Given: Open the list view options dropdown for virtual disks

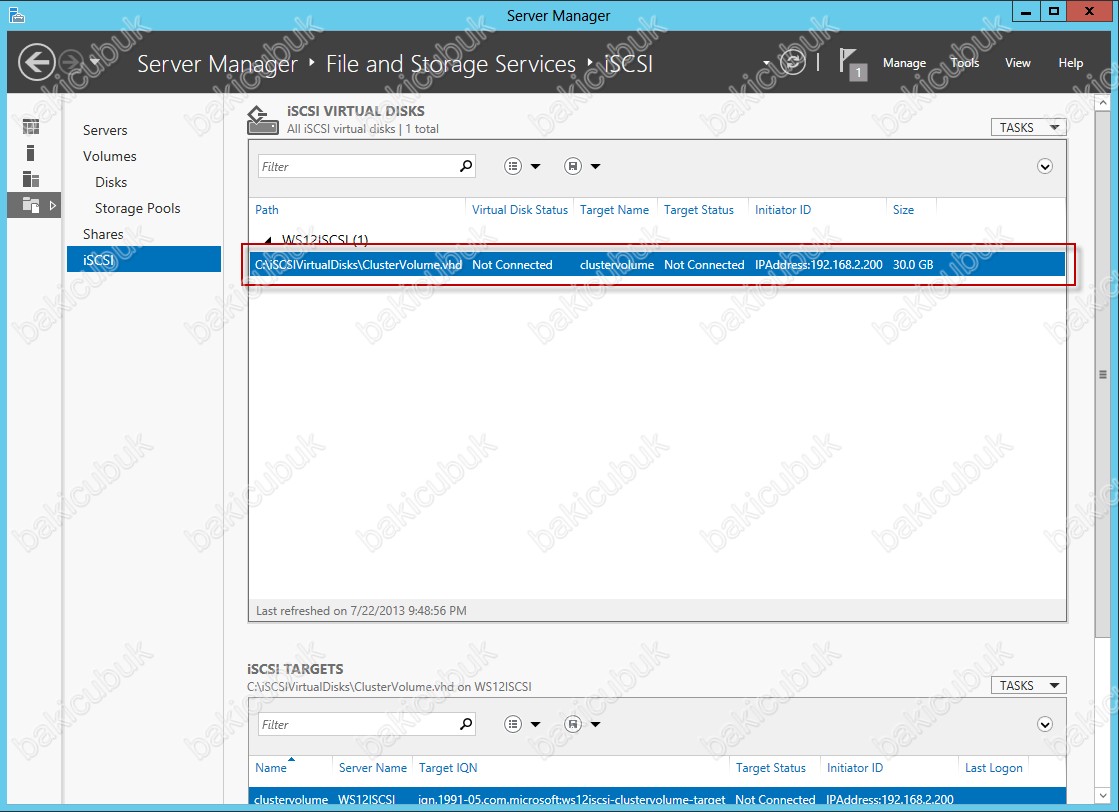Looking at the screenshot, I should point(522,167).
